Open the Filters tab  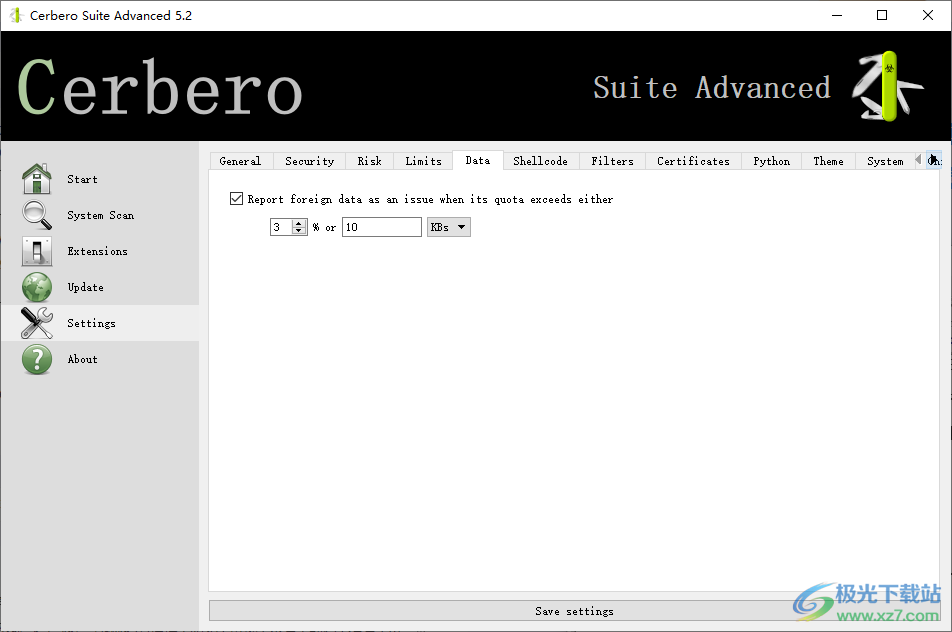click(613, 161)
